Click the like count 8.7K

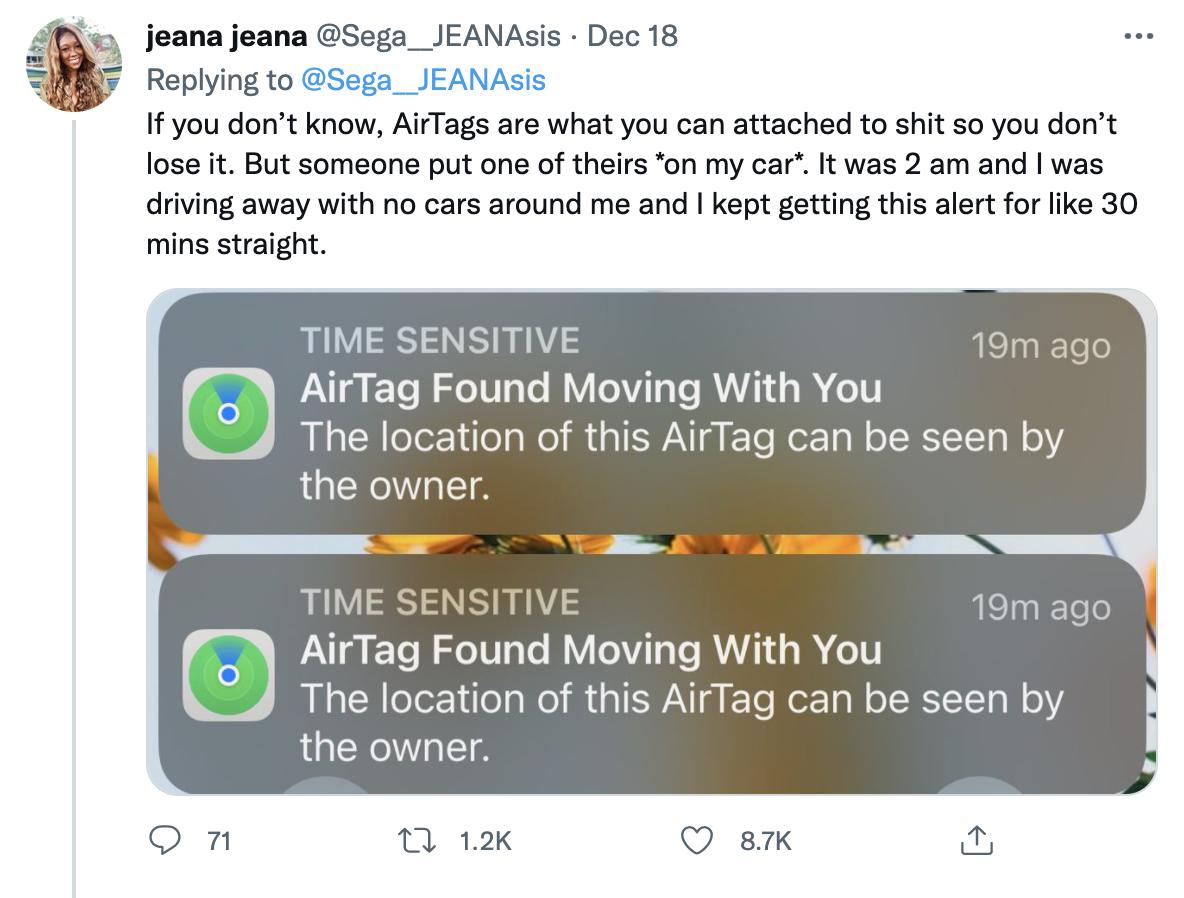pyautogui.click(x=765, y=842)
